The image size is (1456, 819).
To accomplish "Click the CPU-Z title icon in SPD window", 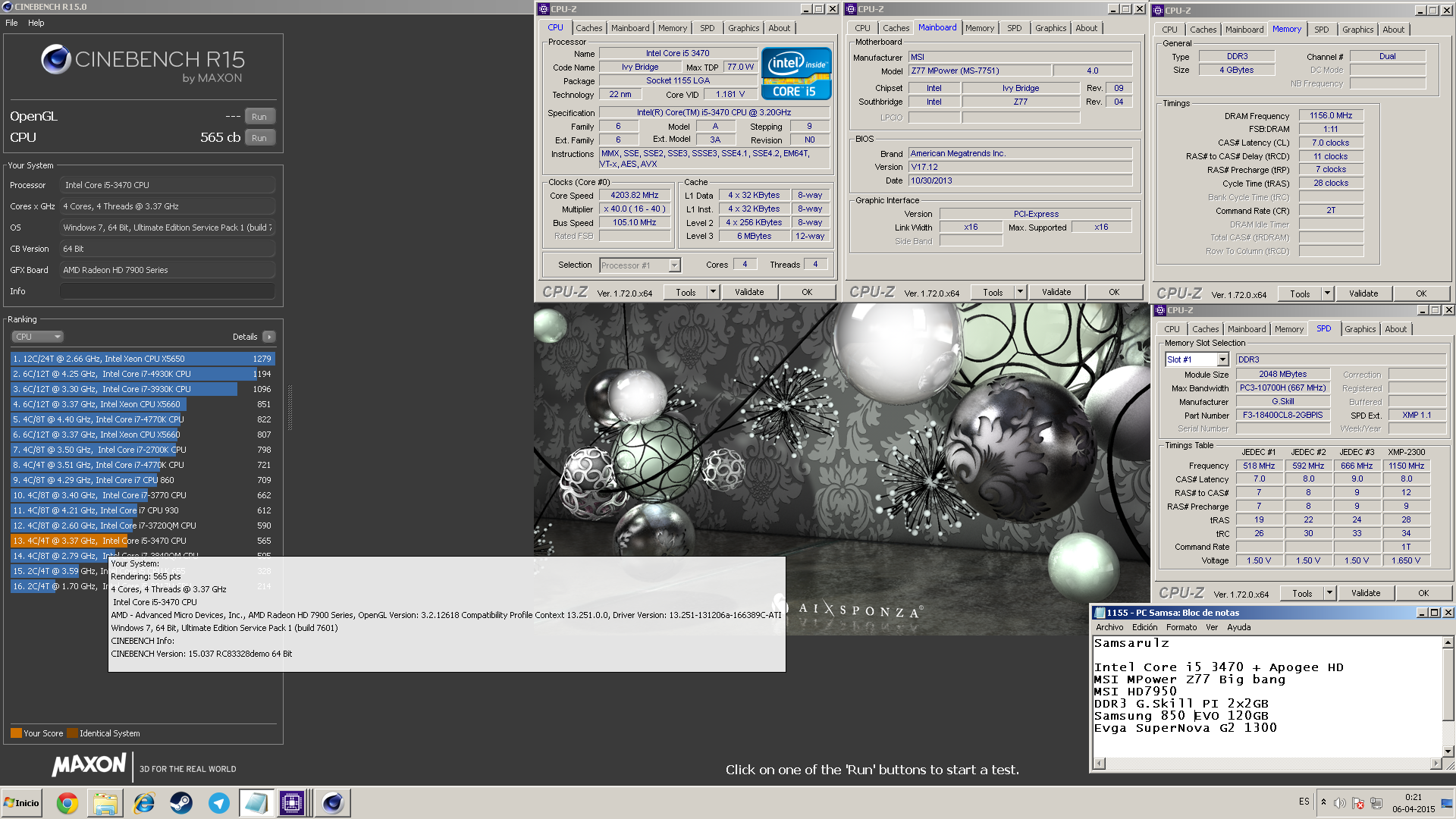I will (1160, 310).
